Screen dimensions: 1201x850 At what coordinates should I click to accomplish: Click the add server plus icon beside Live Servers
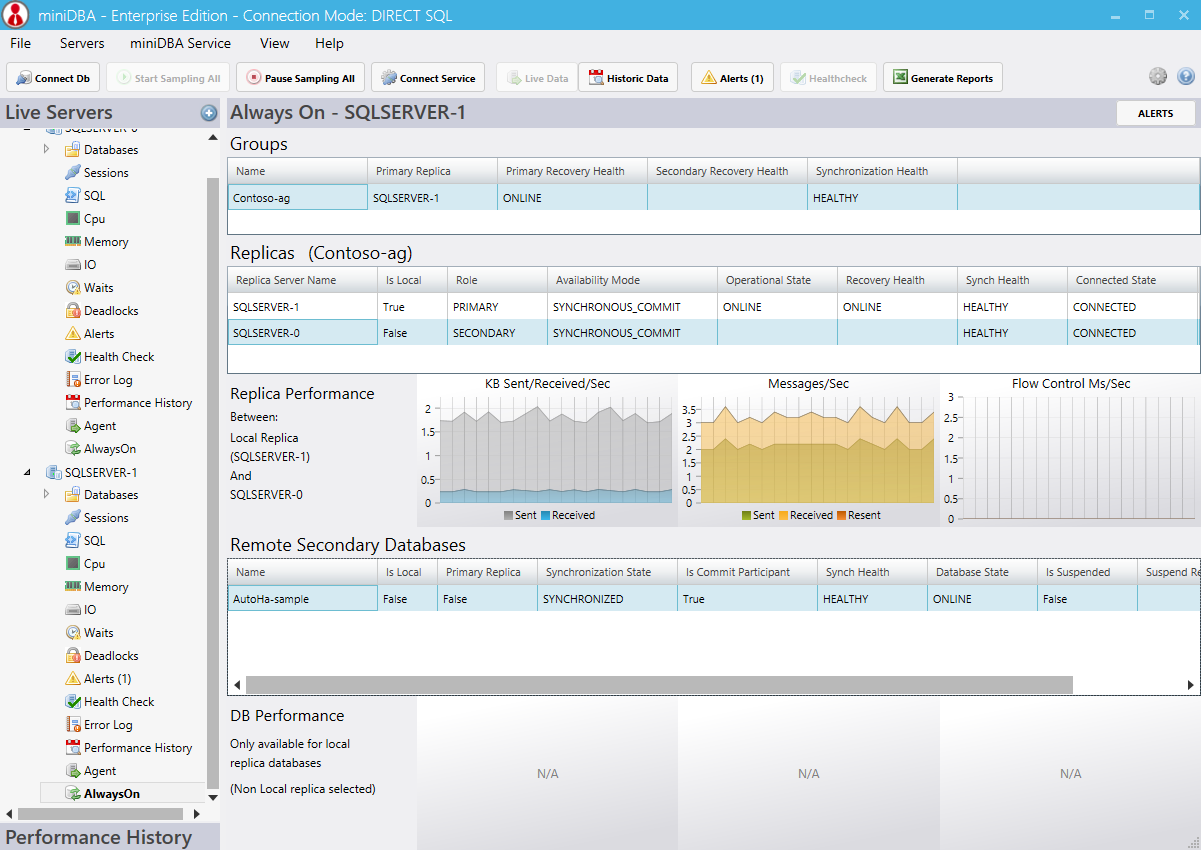point(208,113)
